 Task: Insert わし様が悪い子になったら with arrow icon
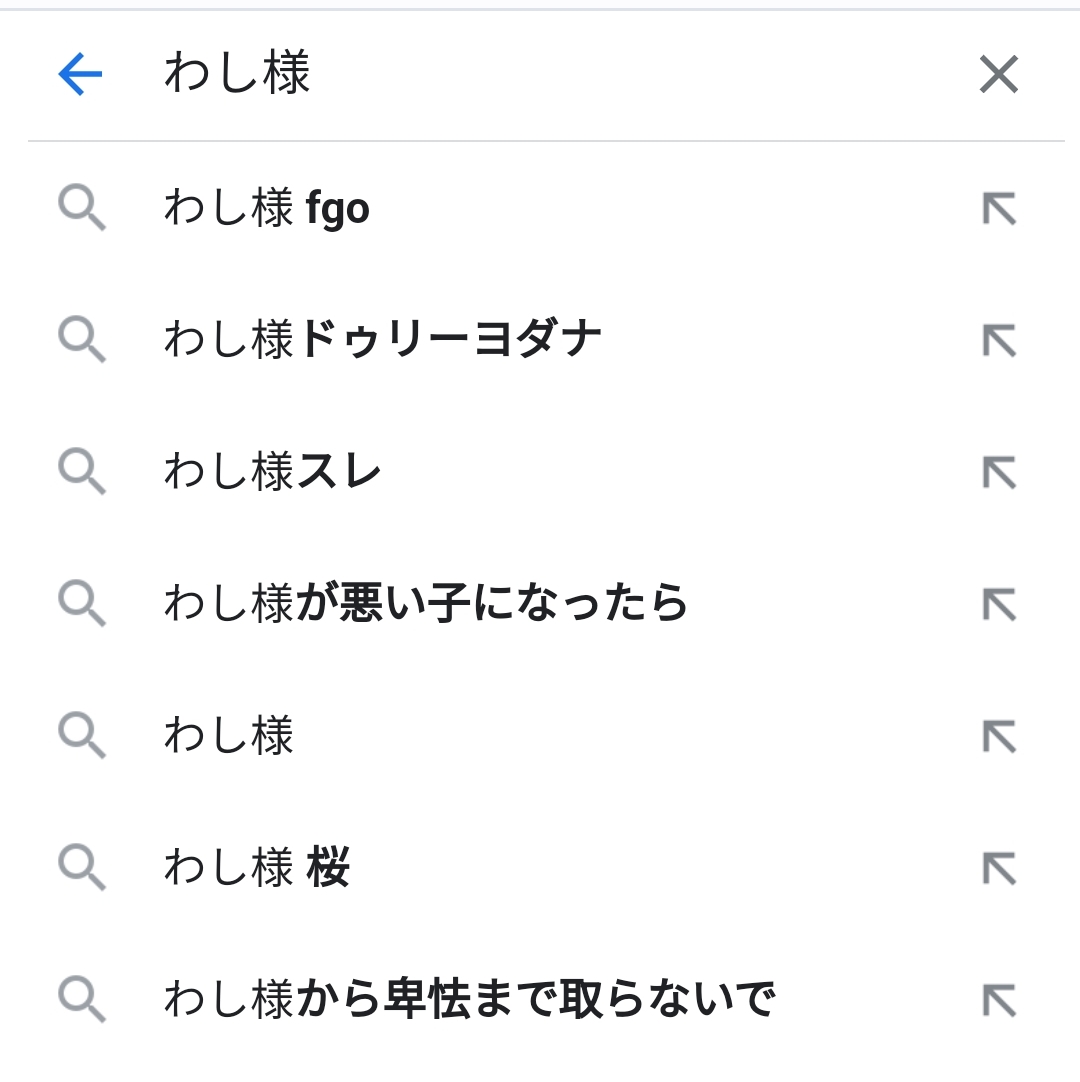pos(998,604)
